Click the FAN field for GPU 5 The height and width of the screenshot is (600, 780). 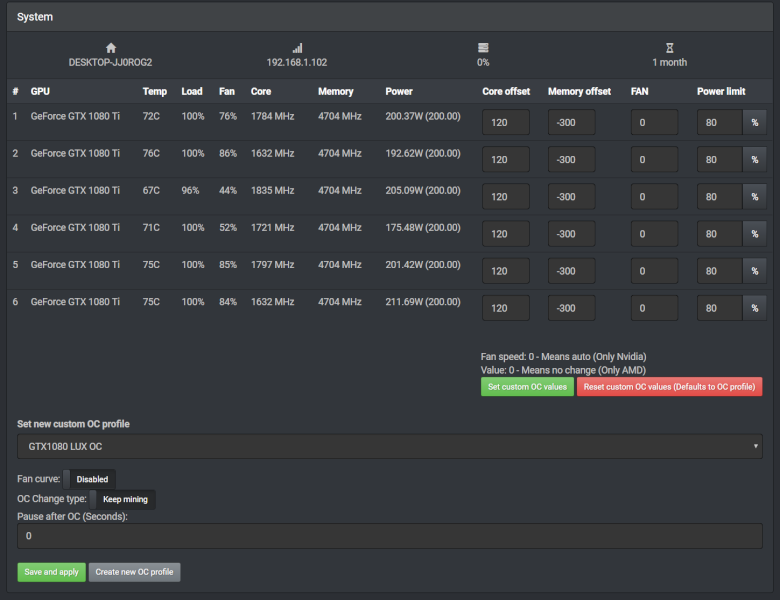pyautogui.click(x=655, y=271)
